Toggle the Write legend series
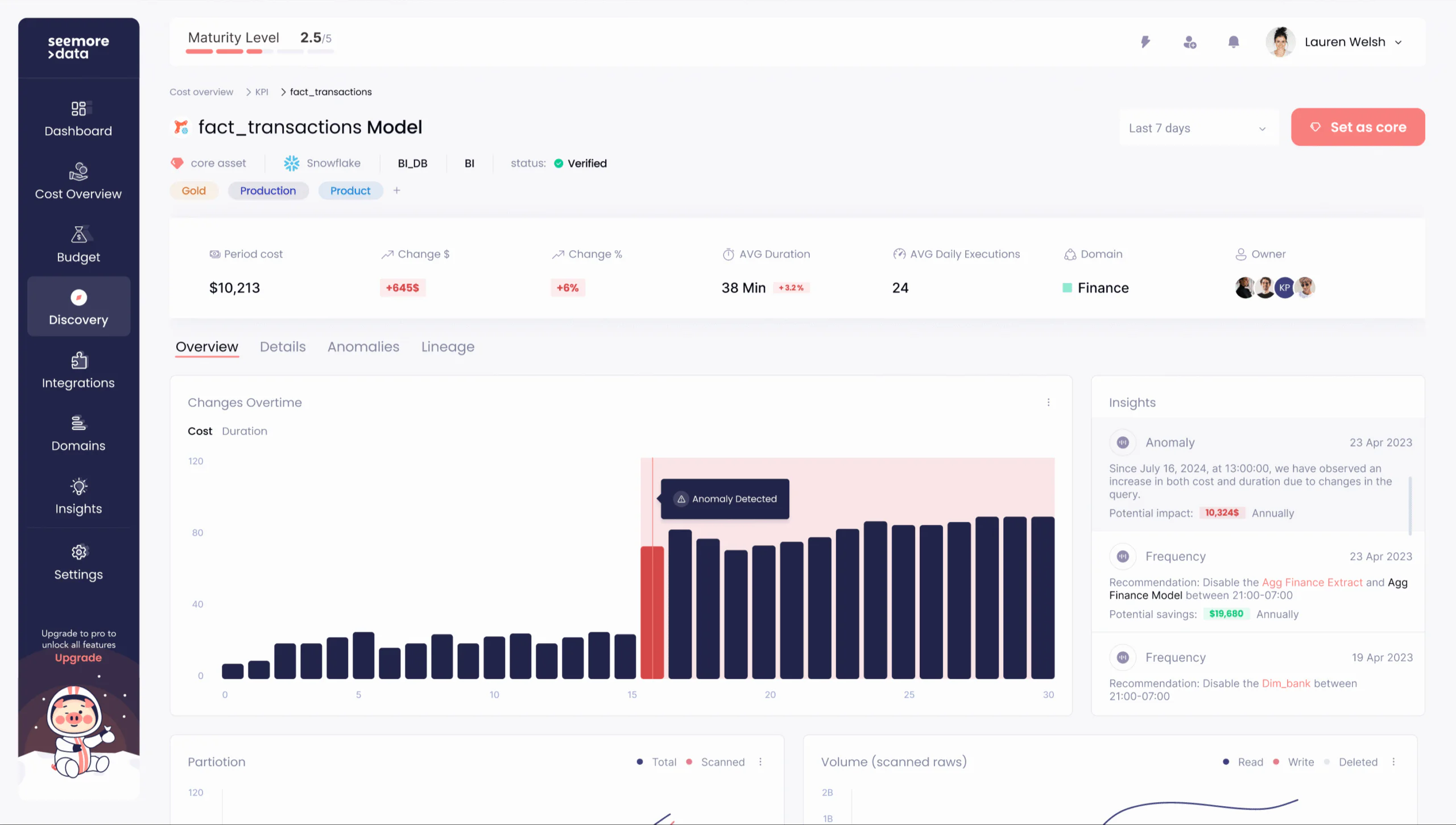This screenshot has width=1456, height=825. [1300, 762]
